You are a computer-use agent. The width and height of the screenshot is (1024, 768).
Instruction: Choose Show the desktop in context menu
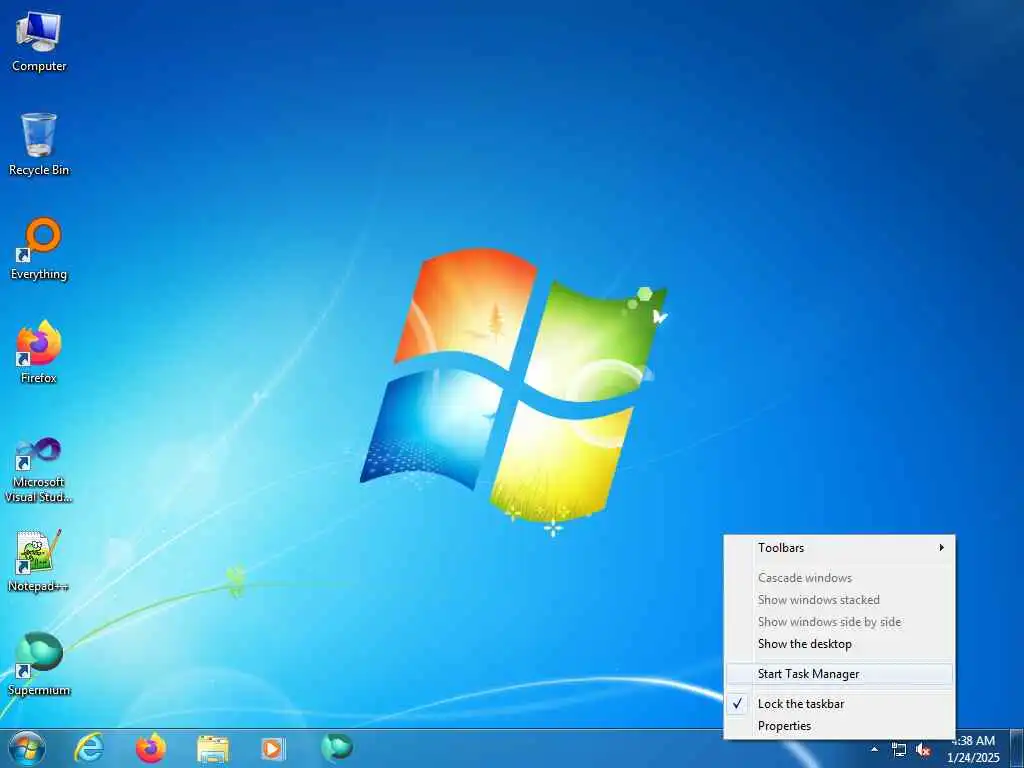tap(839, 644)
